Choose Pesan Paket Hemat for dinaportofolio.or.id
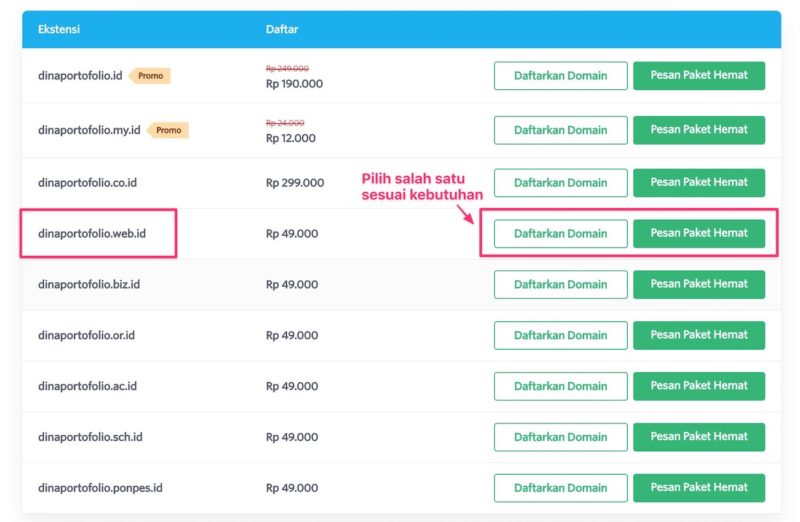Viewport: 800px width, 522px height. pyautogui.click(x=698, y=335)
